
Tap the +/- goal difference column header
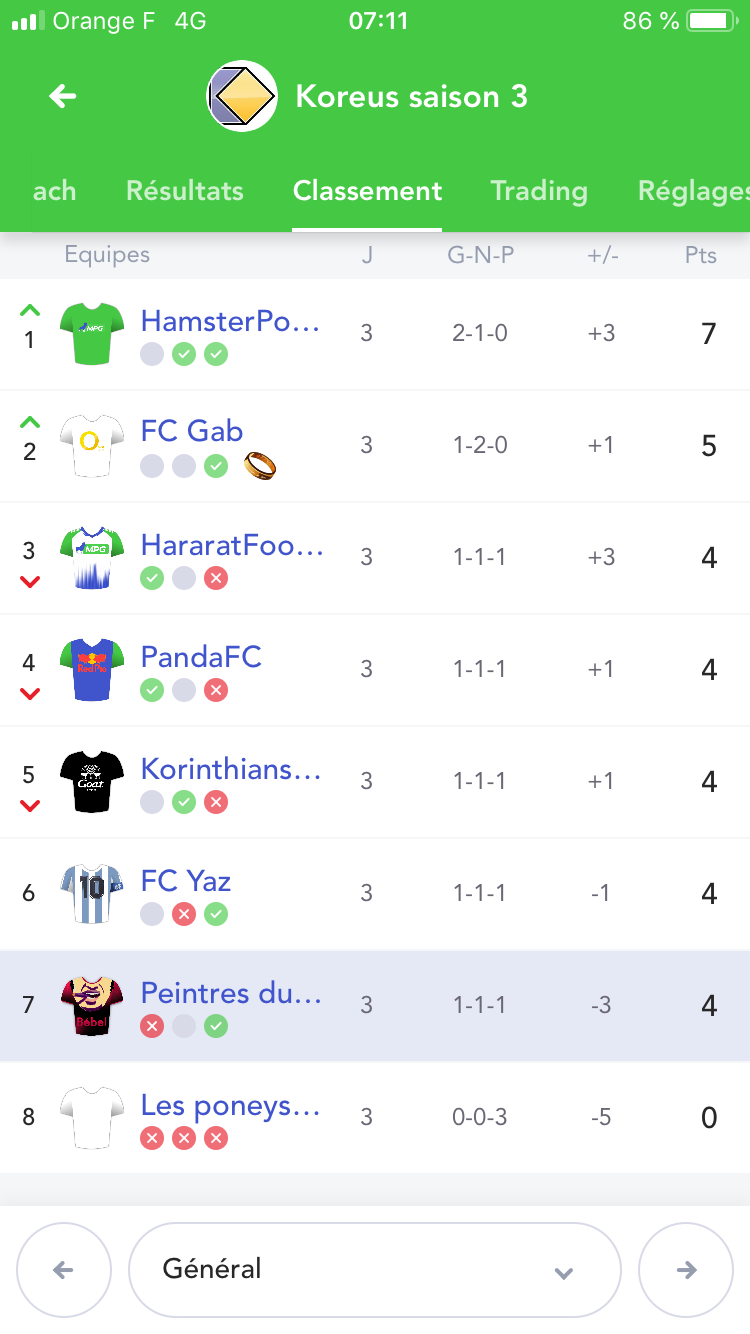coord(602,255)
